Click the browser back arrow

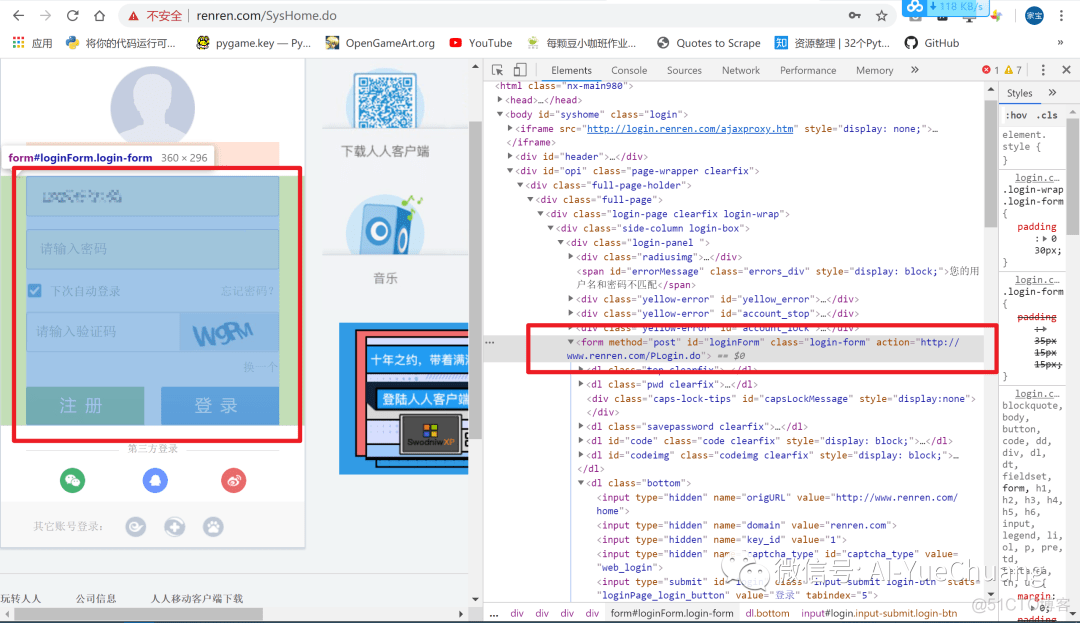click(19, 15)
